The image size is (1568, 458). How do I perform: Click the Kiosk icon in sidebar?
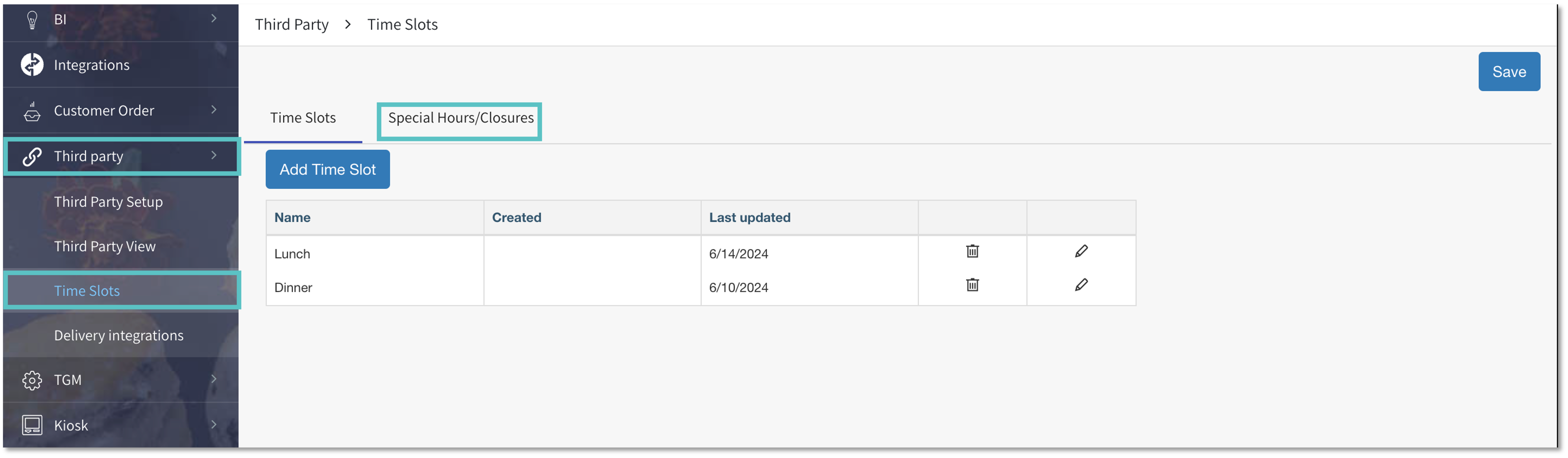coord(32,425)
